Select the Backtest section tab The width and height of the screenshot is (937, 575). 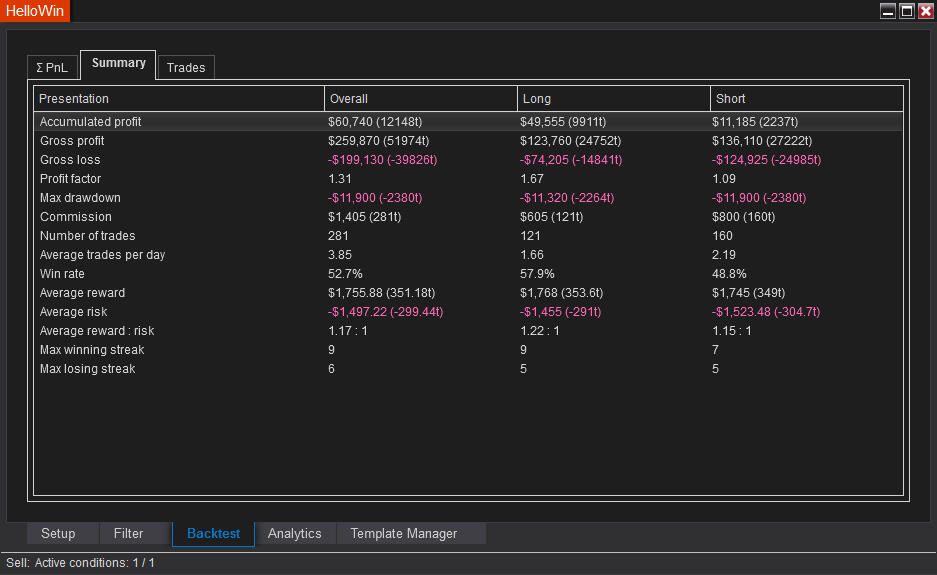[x=213, y=534]
